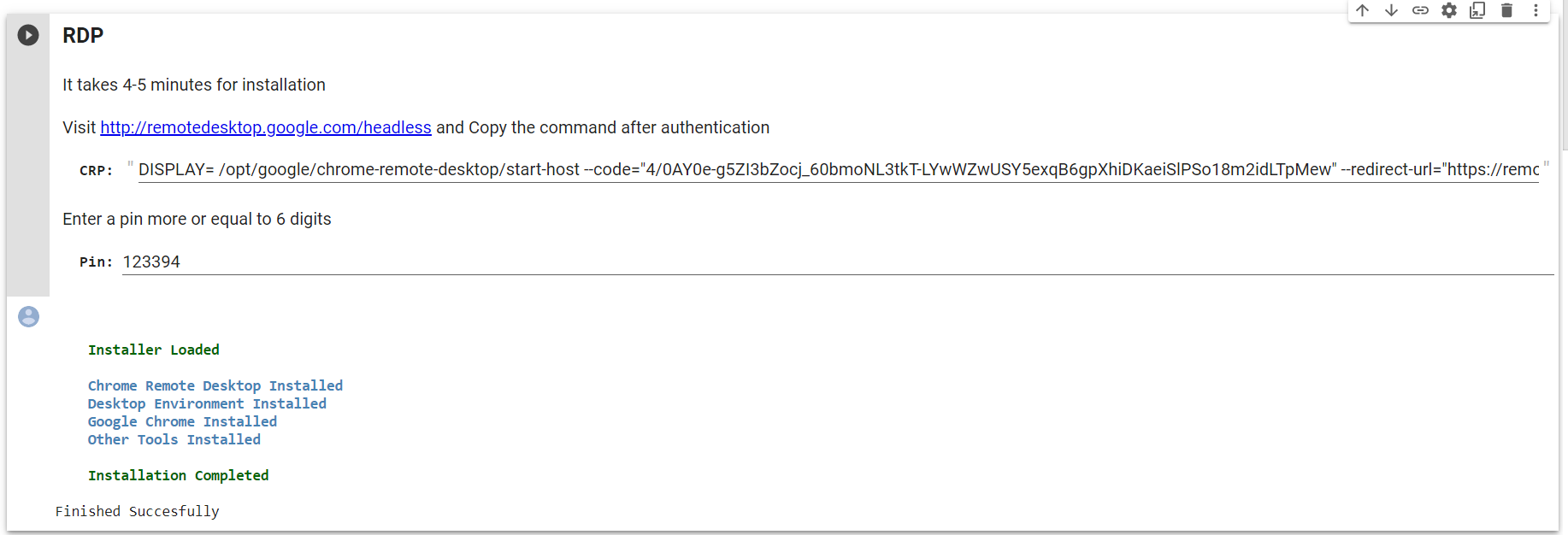Image resolution: width=1568 pixels, height=535 pixels.
Task: Open more cell actions three-dot menu
Action: tap(1536, 10)
